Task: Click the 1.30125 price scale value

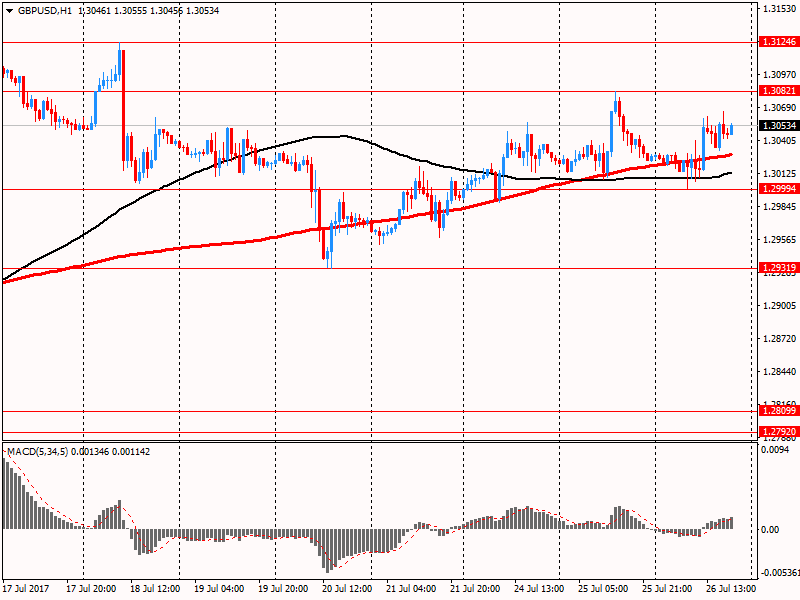Action: tap(780, 173)
